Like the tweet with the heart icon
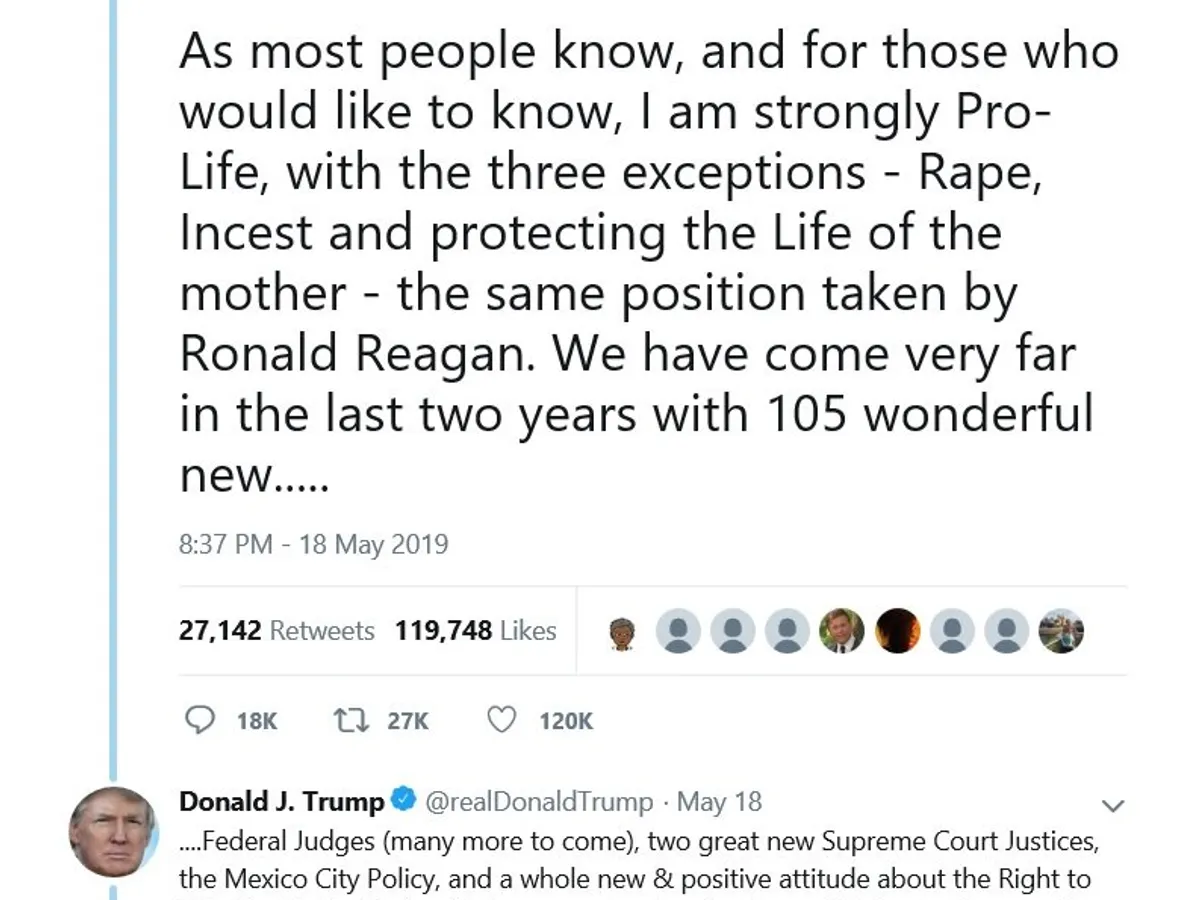This screenshot has width=1200, height=900. (x=501, y=720)
